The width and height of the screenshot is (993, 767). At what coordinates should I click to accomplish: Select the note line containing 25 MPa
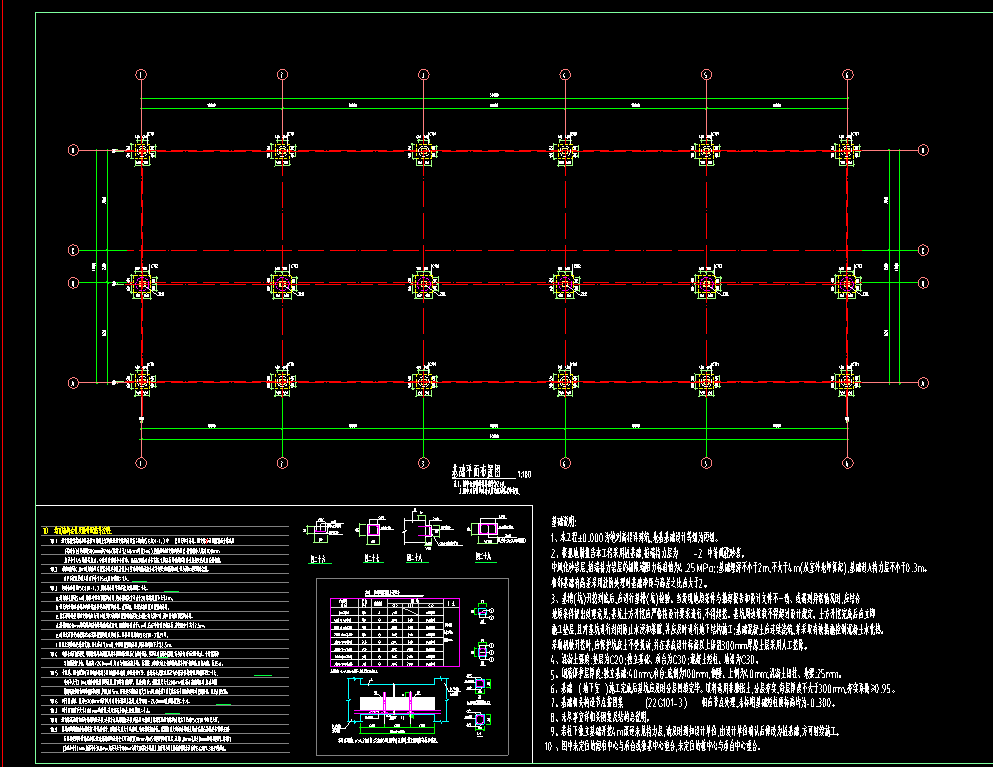[740, 567]
